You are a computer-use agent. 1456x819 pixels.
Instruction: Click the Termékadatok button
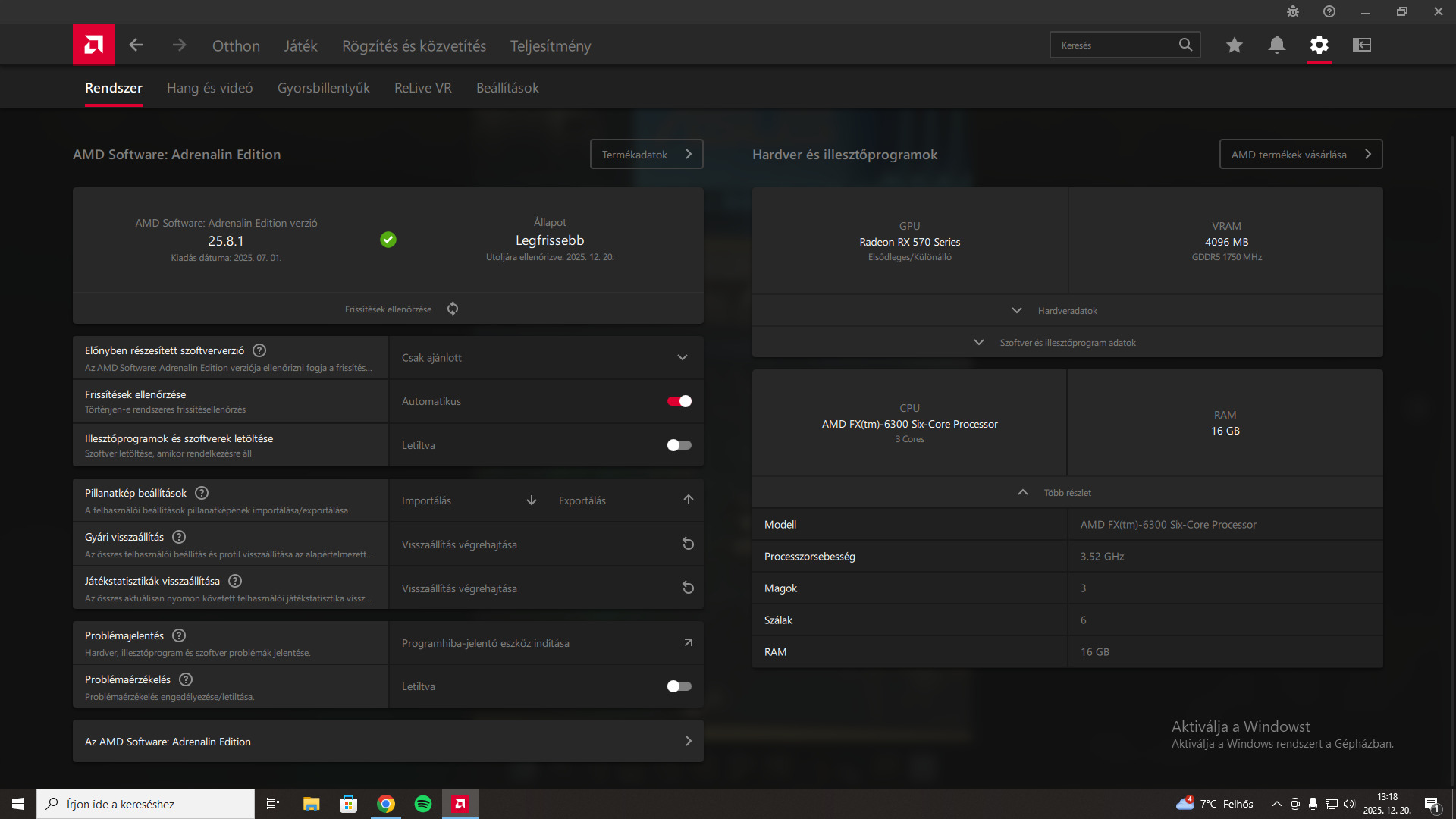646,154
